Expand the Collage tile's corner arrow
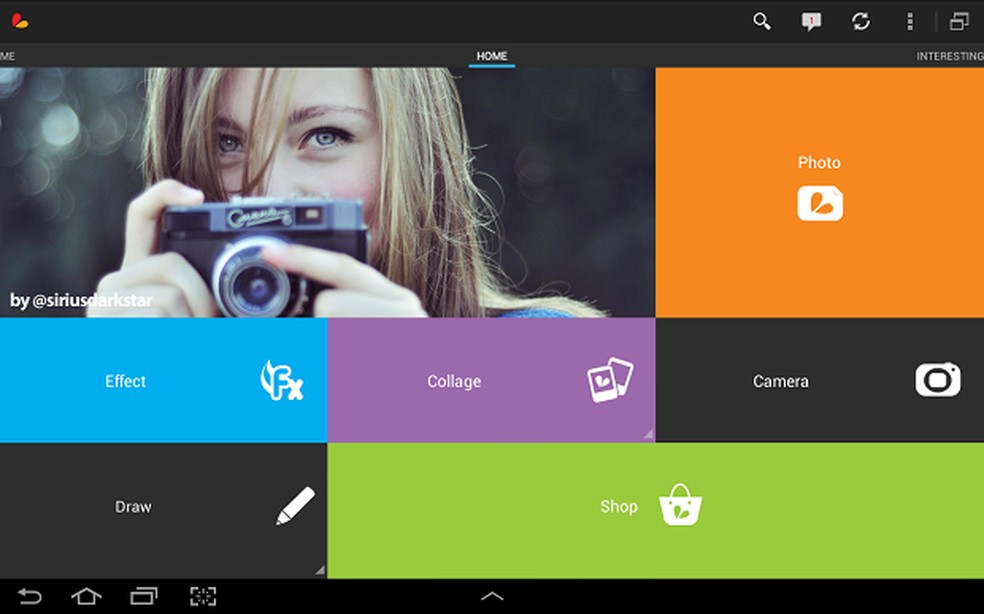984x614 pixels. click(648, 433)
